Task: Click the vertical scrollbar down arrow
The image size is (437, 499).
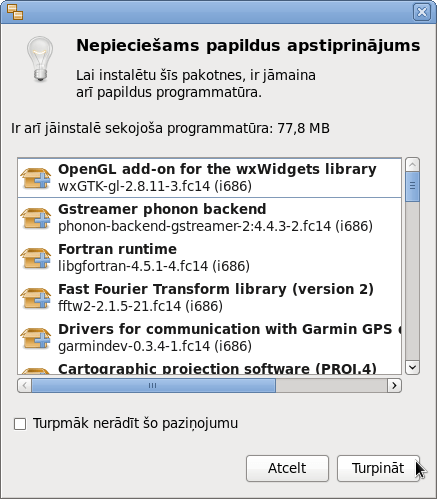Action: coord(412,368)
